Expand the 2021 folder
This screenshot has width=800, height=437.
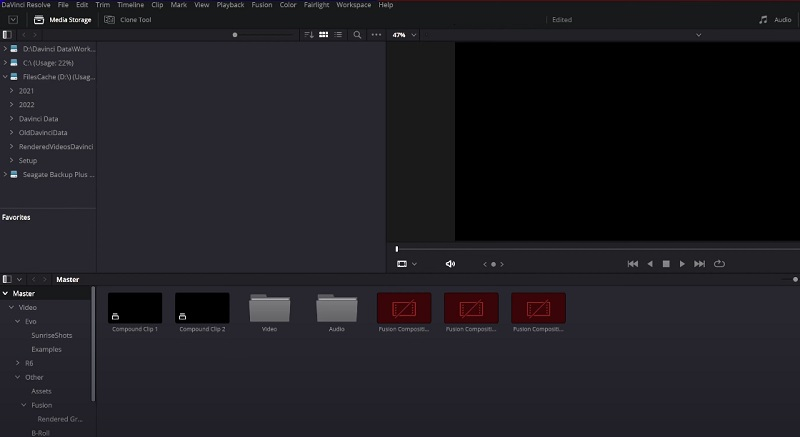[11, 91]
